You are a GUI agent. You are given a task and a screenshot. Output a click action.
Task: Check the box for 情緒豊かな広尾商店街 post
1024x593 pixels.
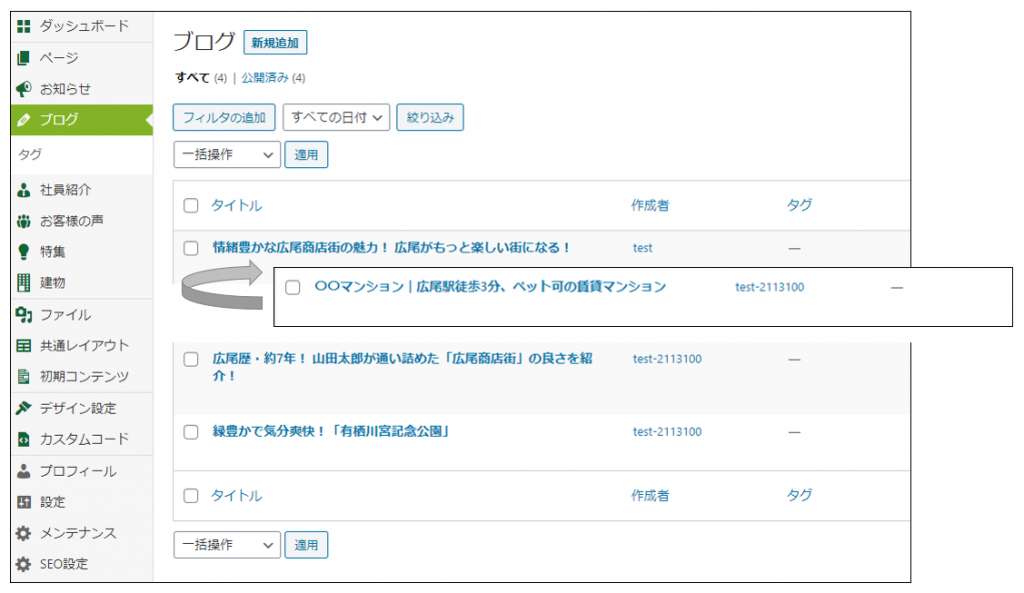[191, 248]
